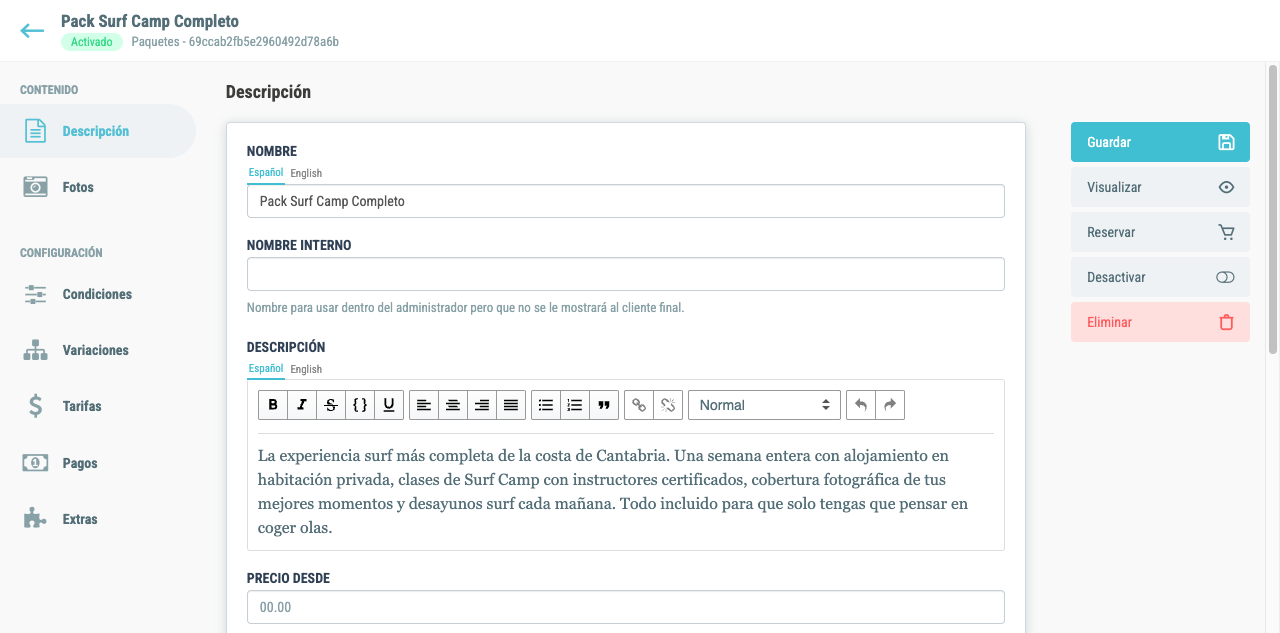Focus the Nombre Interno input field
1280x633 pixels.
pos(626,274)
